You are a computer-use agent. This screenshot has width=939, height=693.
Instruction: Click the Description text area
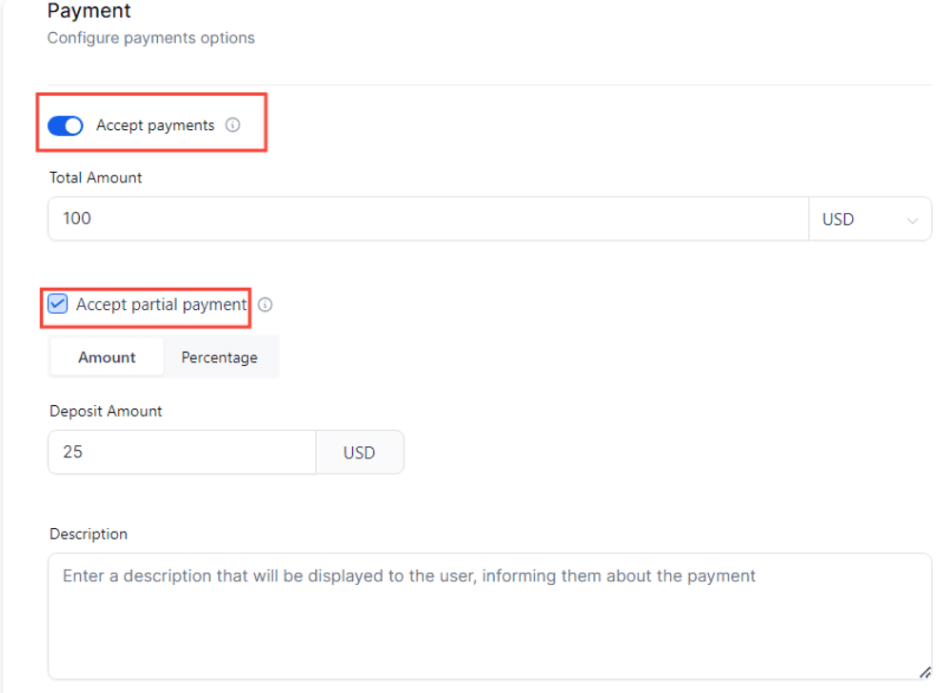(489, 616)
